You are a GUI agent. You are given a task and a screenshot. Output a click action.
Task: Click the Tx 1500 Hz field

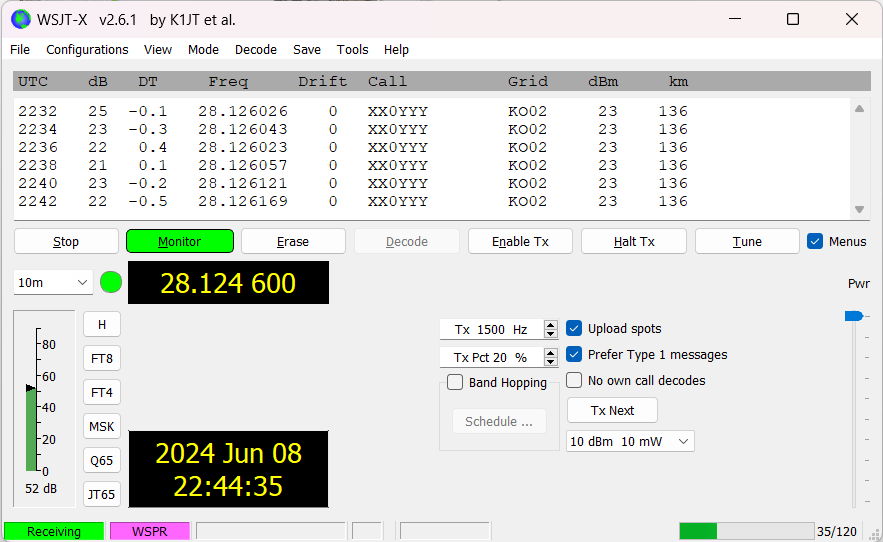point(492,329)
